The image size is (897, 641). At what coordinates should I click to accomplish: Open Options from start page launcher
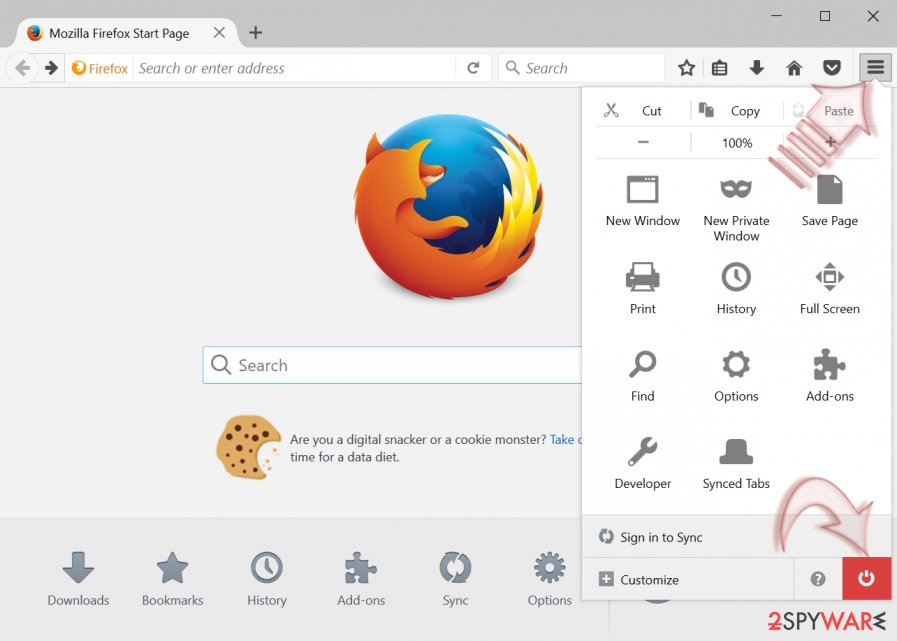coord(549,579)
